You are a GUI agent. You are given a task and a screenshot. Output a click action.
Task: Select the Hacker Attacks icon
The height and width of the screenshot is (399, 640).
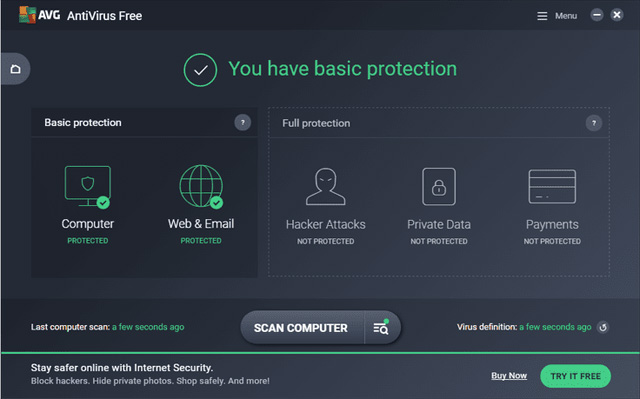[x=326, y=186]
